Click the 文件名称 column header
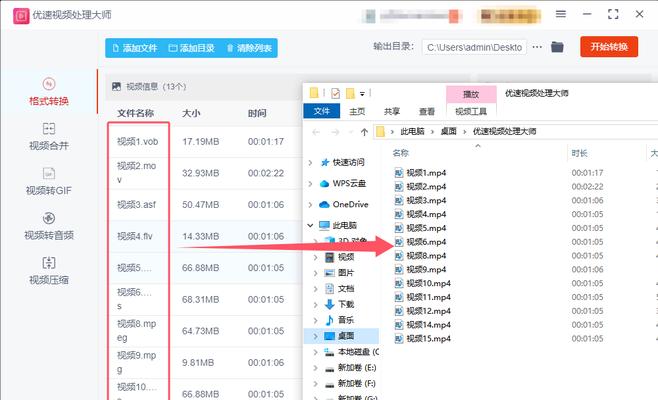658x400 pixels. [x=135, y=113]
